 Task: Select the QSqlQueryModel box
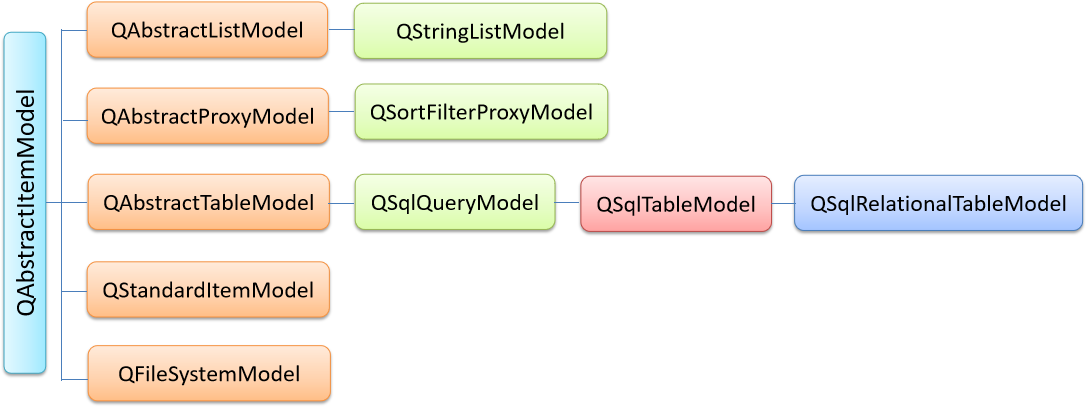[455, 202]
